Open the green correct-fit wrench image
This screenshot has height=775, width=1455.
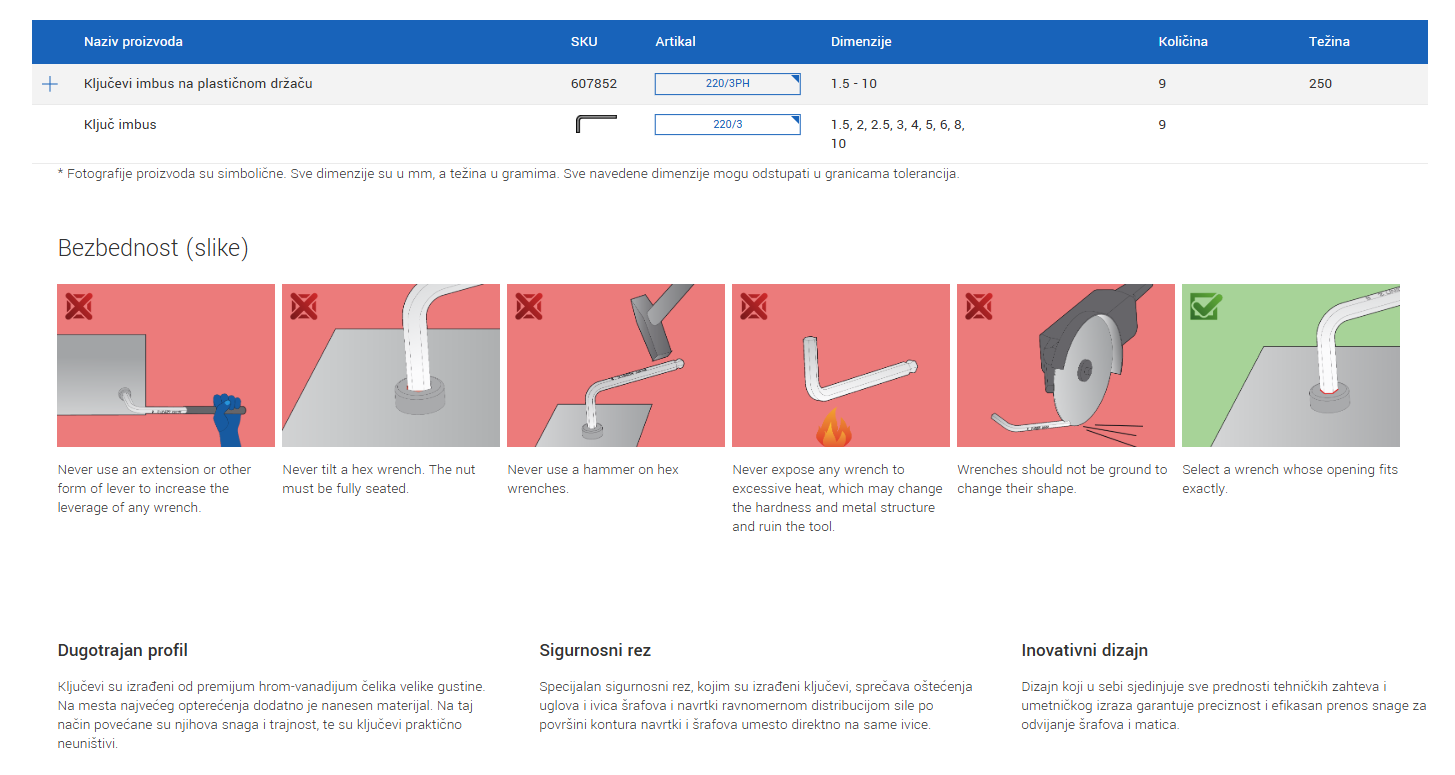coord(1291,366)
